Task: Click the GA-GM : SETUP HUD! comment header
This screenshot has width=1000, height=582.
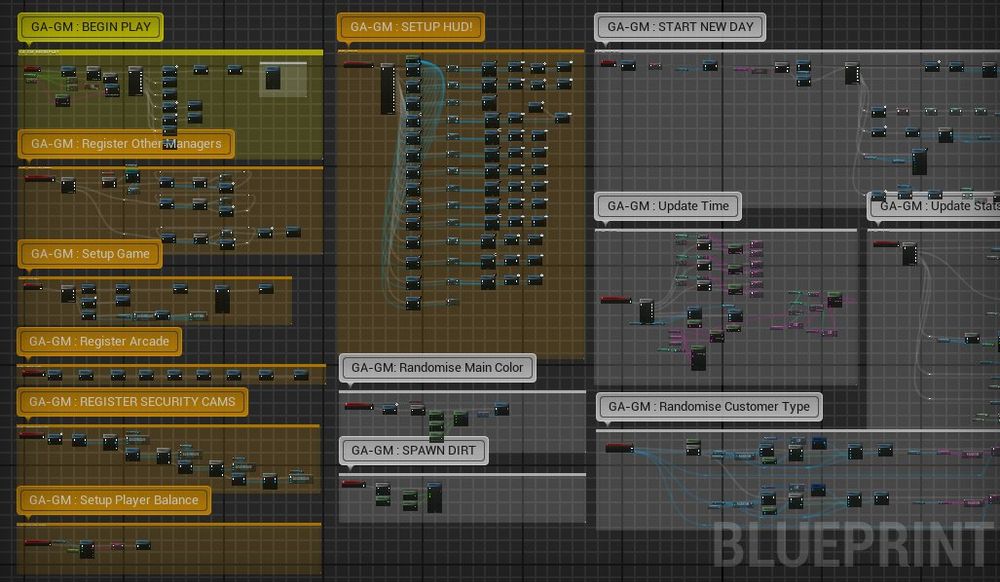Action: tap(411, 27)
